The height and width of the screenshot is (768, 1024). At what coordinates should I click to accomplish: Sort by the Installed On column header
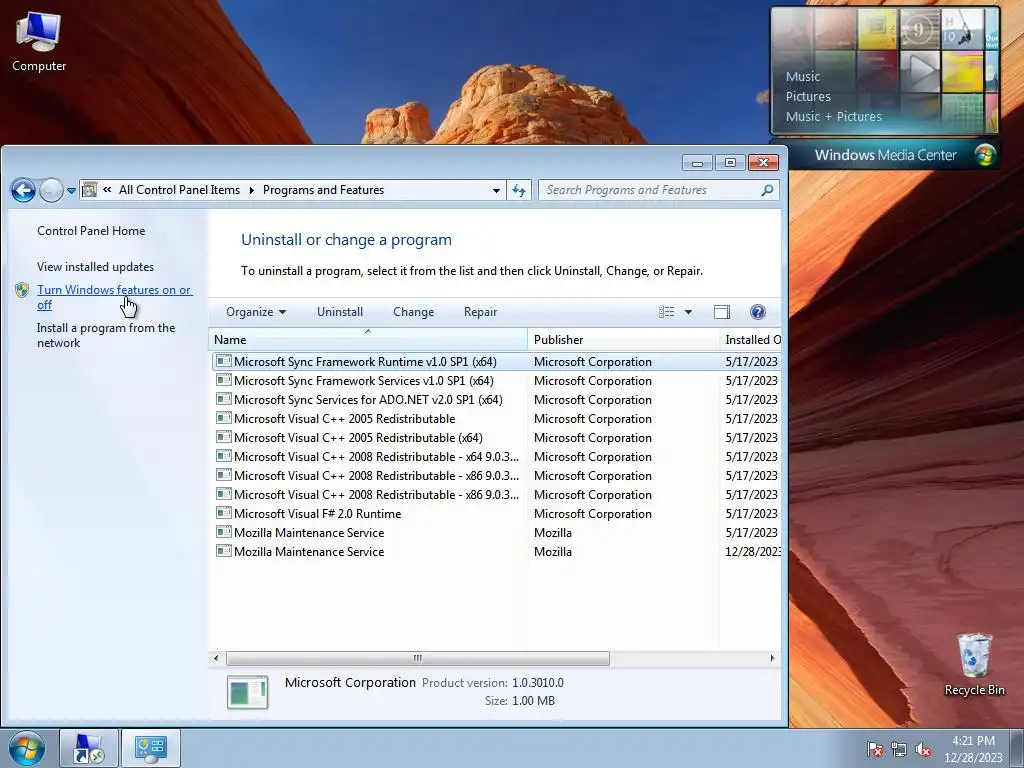(750, 340)
